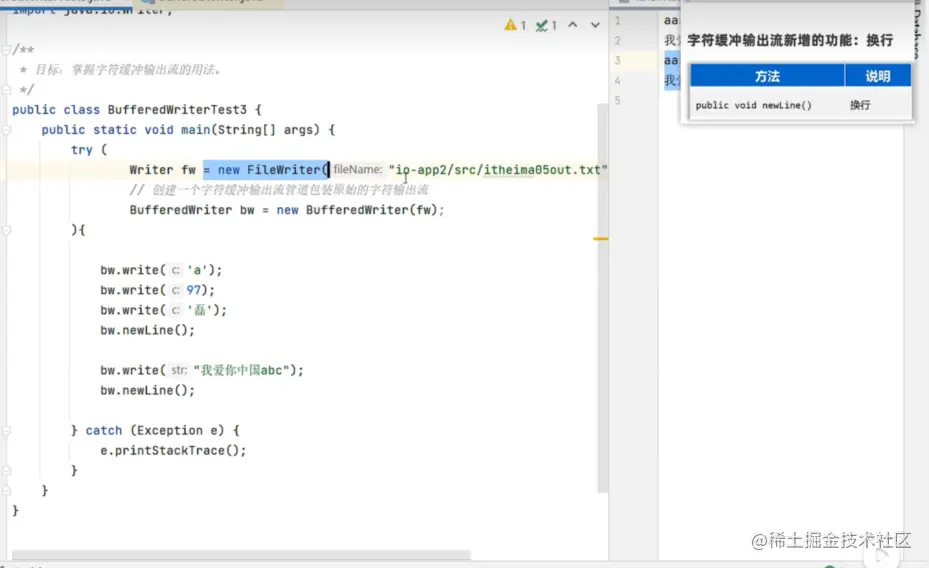
Task: Fold the main method using its gutter marker
Action: (7, 130)
